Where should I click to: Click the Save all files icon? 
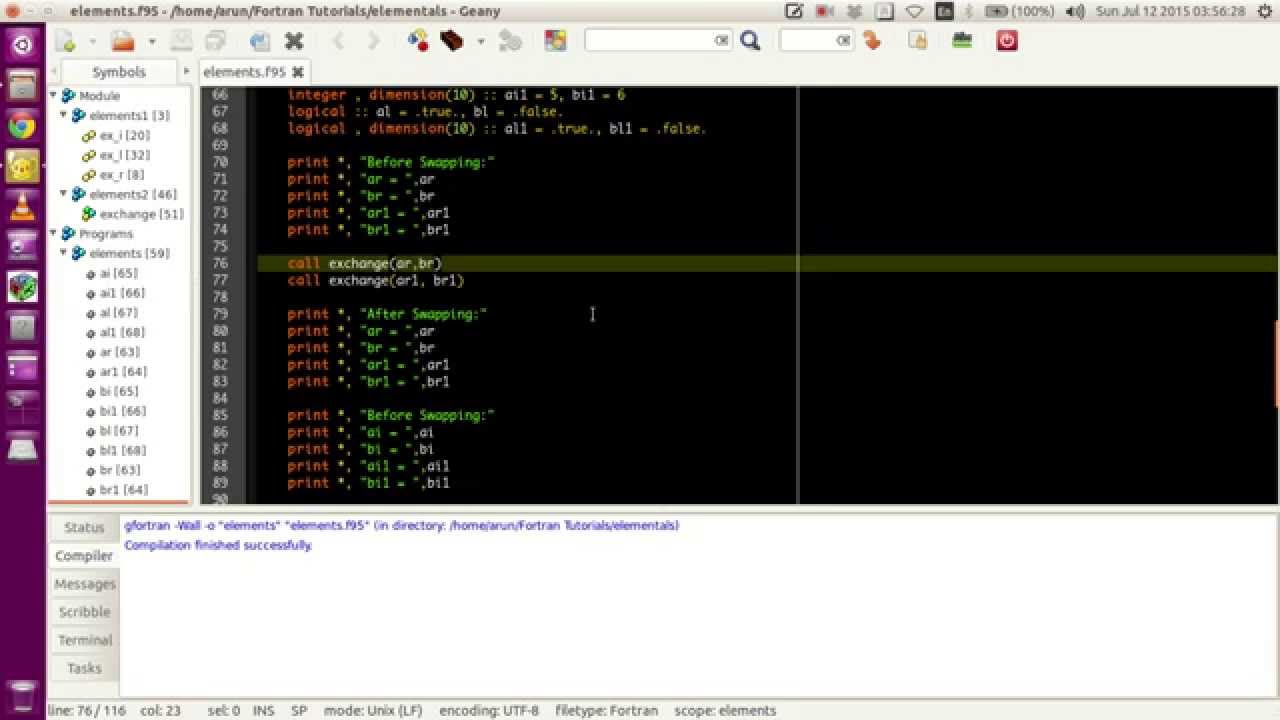coord(215,41)
